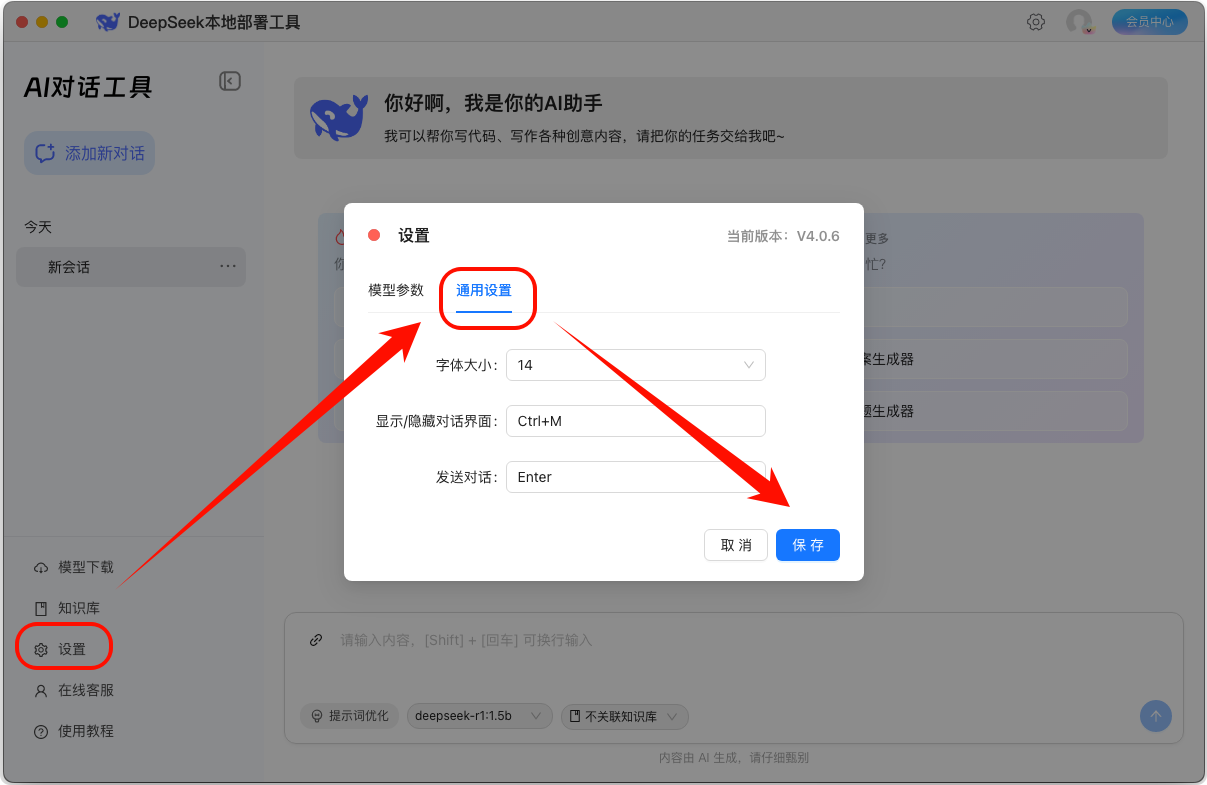
Task: Click the DeepSeek whale logo in title bar
Action: [108, 22]
